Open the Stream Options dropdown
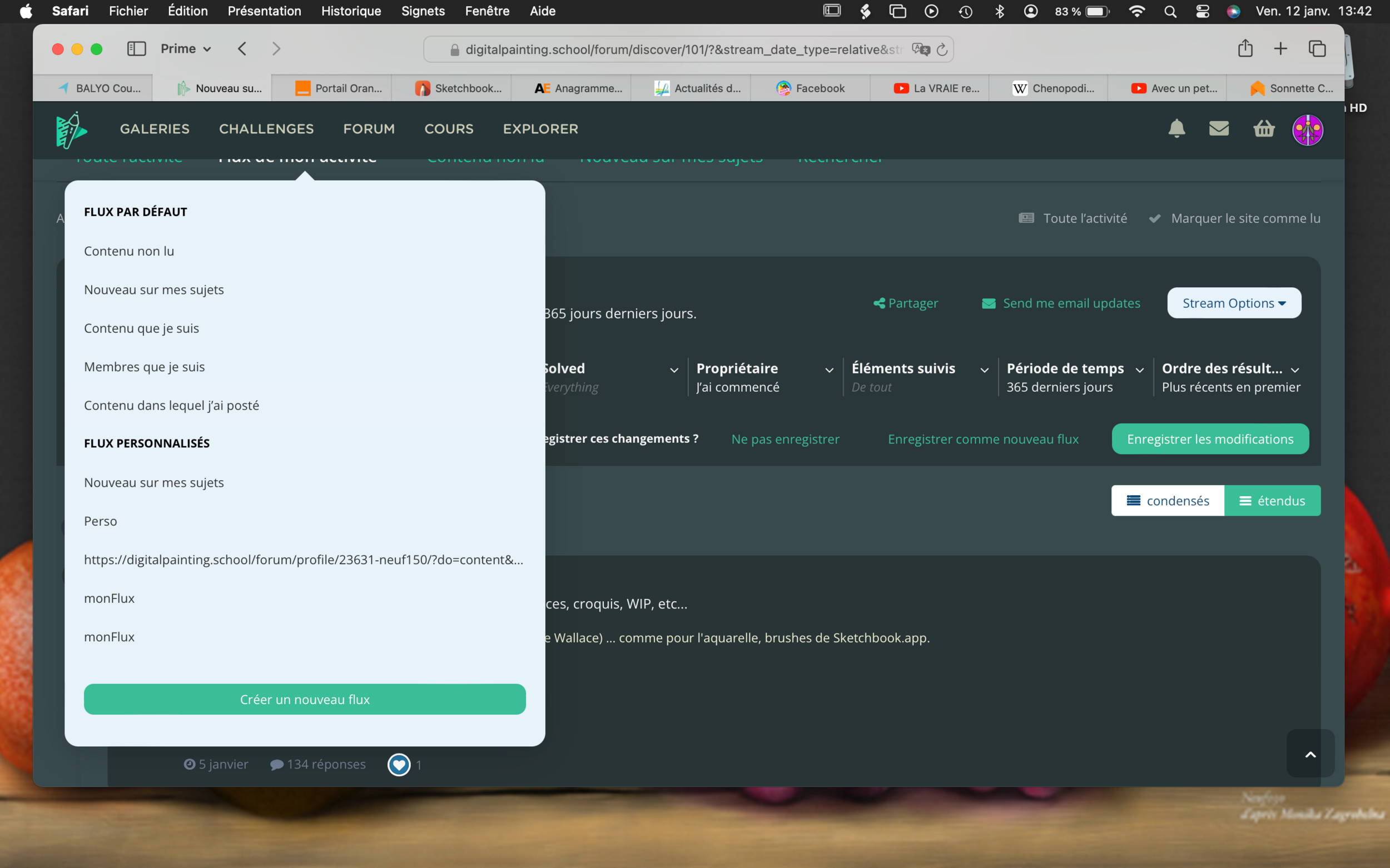This screenshot has width=1390, height=868. tap(1234, 303)
